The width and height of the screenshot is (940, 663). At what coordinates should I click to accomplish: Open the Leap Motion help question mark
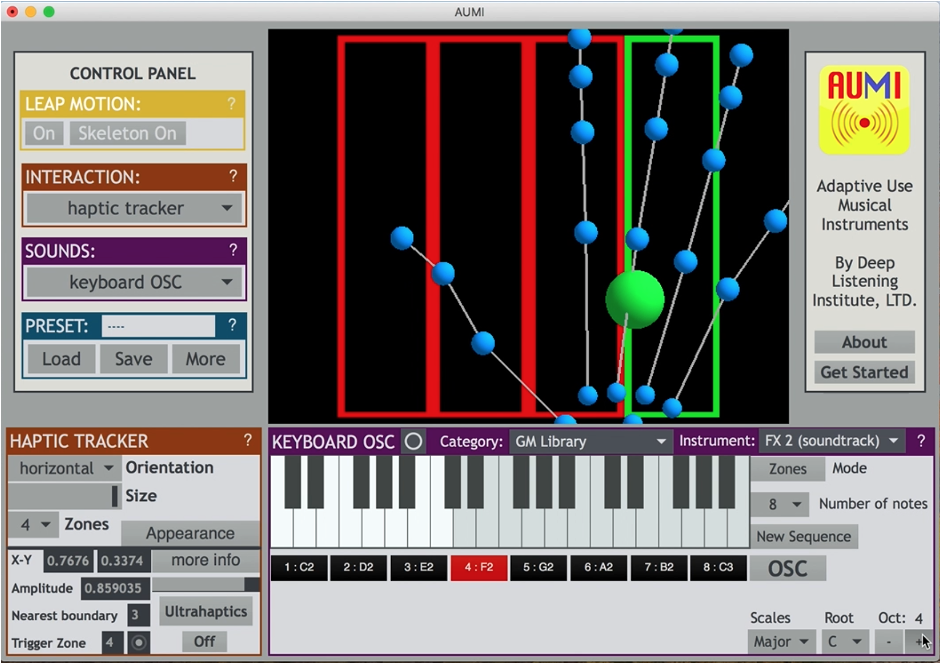231,104
